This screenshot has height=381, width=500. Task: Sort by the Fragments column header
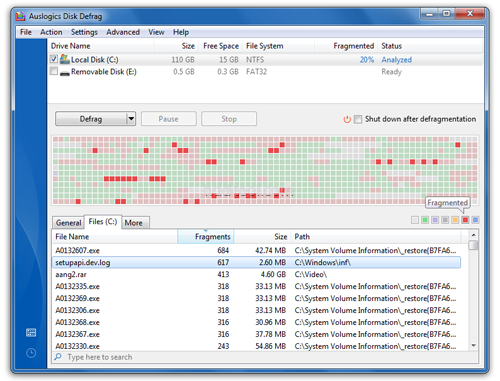205,237
